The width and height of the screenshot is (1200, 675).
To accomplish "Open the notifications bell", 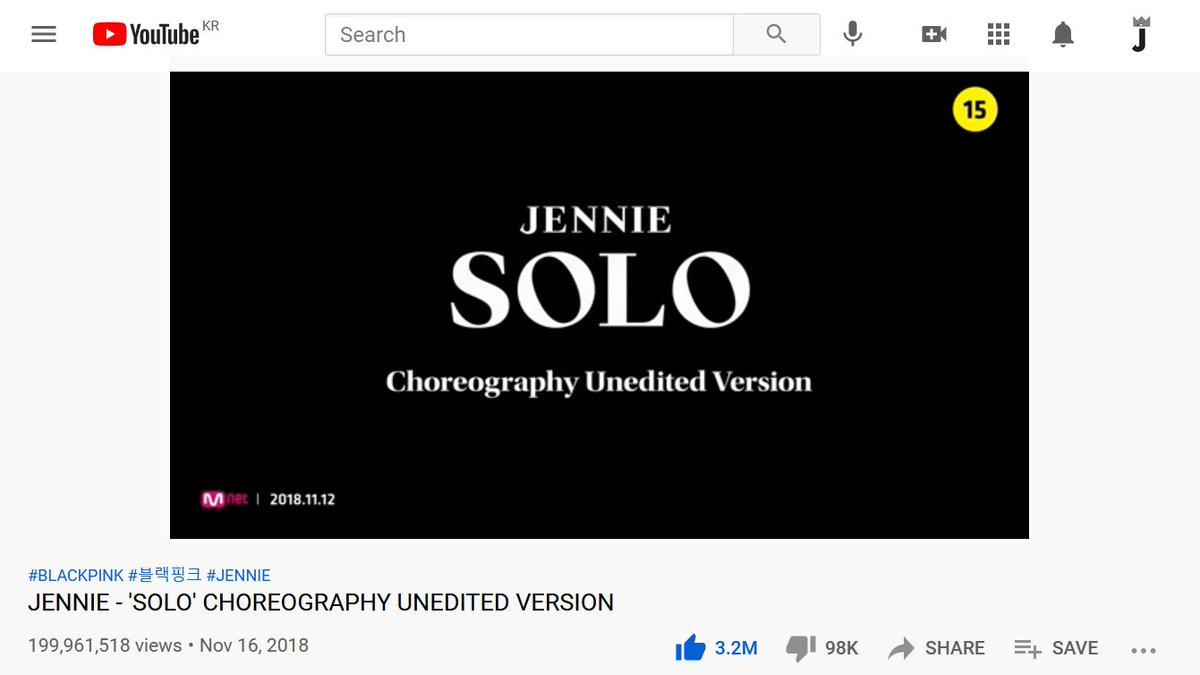I will point(1063,34).
